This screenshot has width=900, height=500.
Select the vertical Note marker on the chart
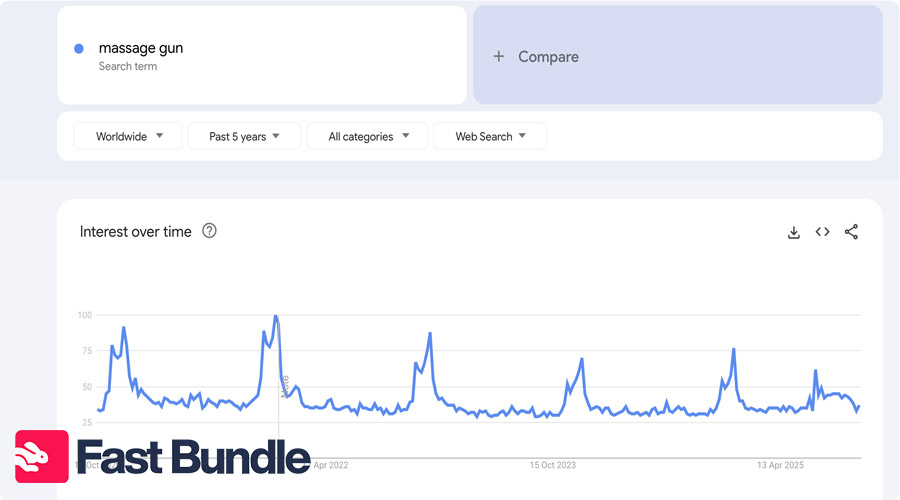tap(284, 386)
